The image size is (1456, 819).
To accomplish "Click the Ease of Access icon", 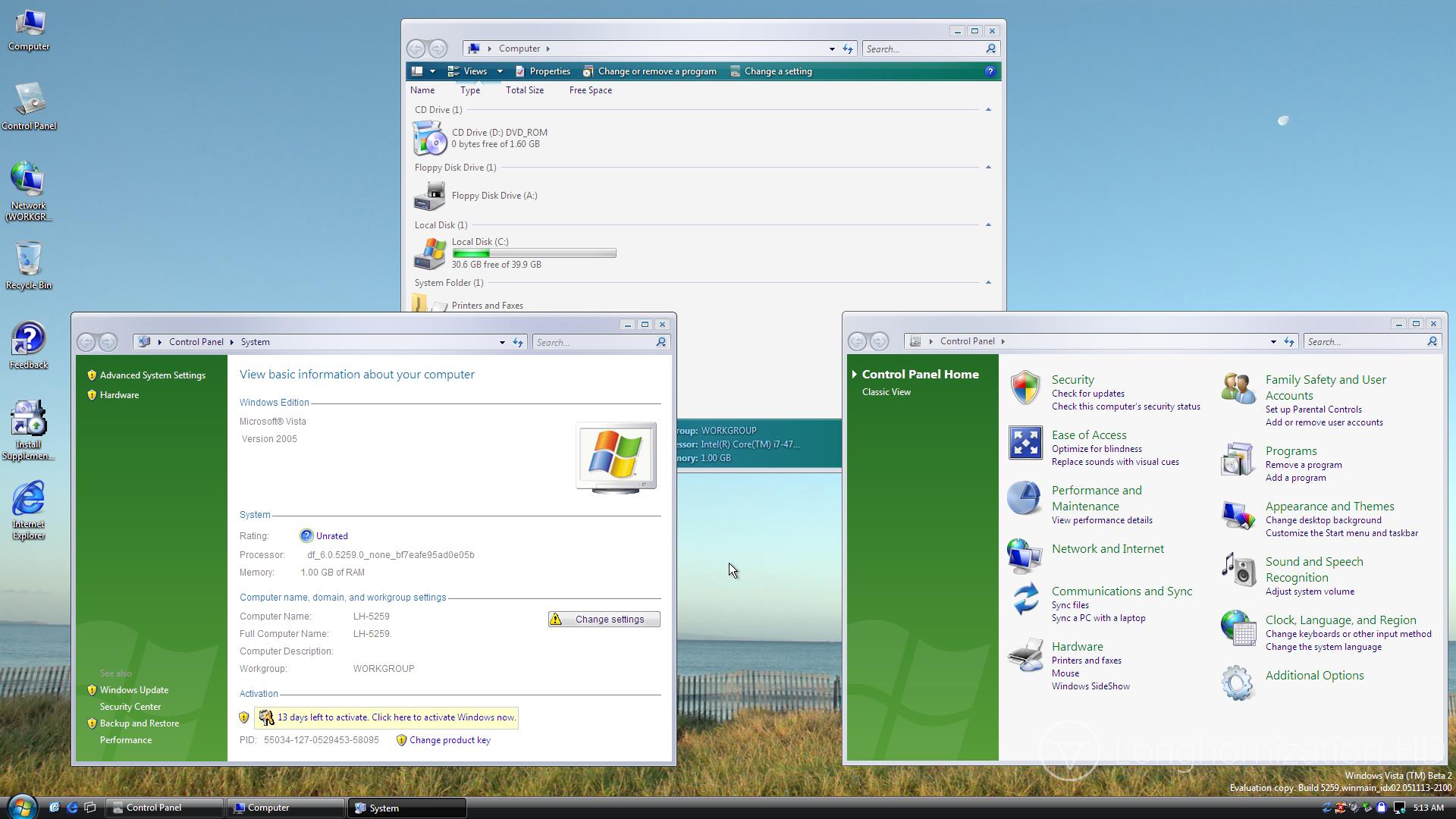I will coord(1025,443).
